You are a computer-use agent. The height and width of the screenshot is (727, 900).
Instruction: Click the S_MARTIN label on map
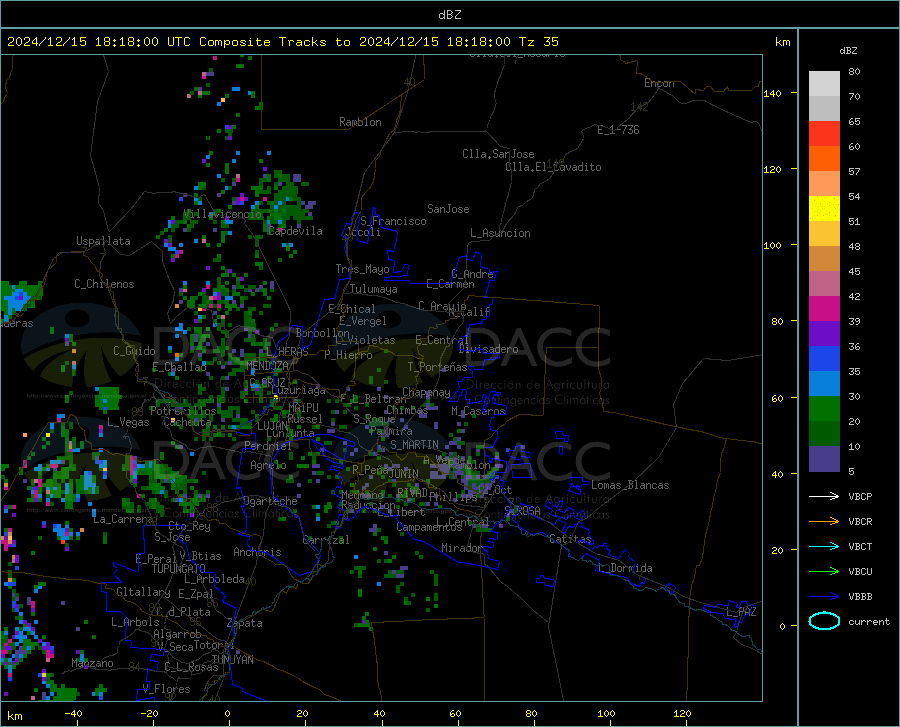pos(414,445)
